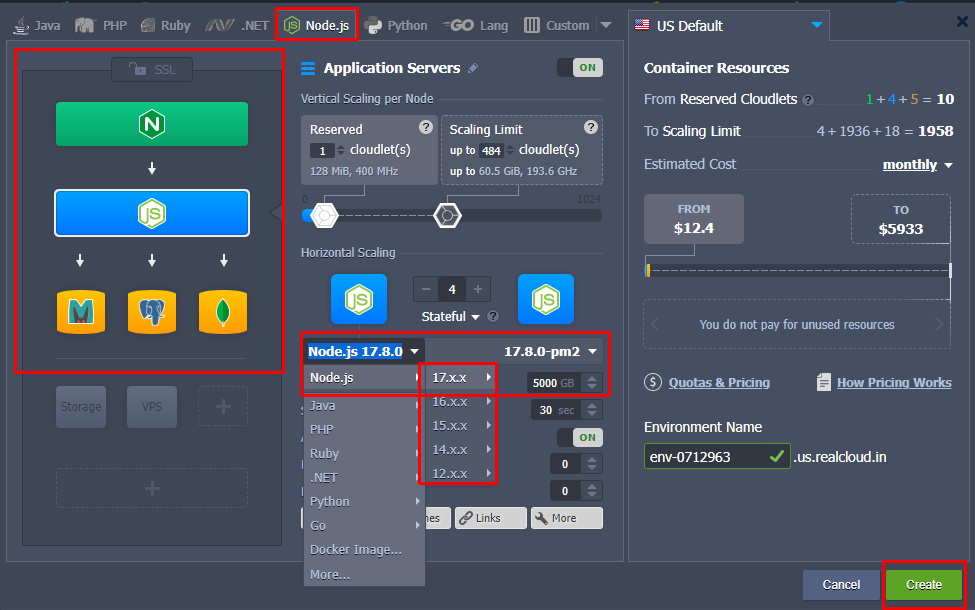975x610 pixels.
Task: Open the 17.8.0-pm2 tag dropdown
Action: [551, 351]
